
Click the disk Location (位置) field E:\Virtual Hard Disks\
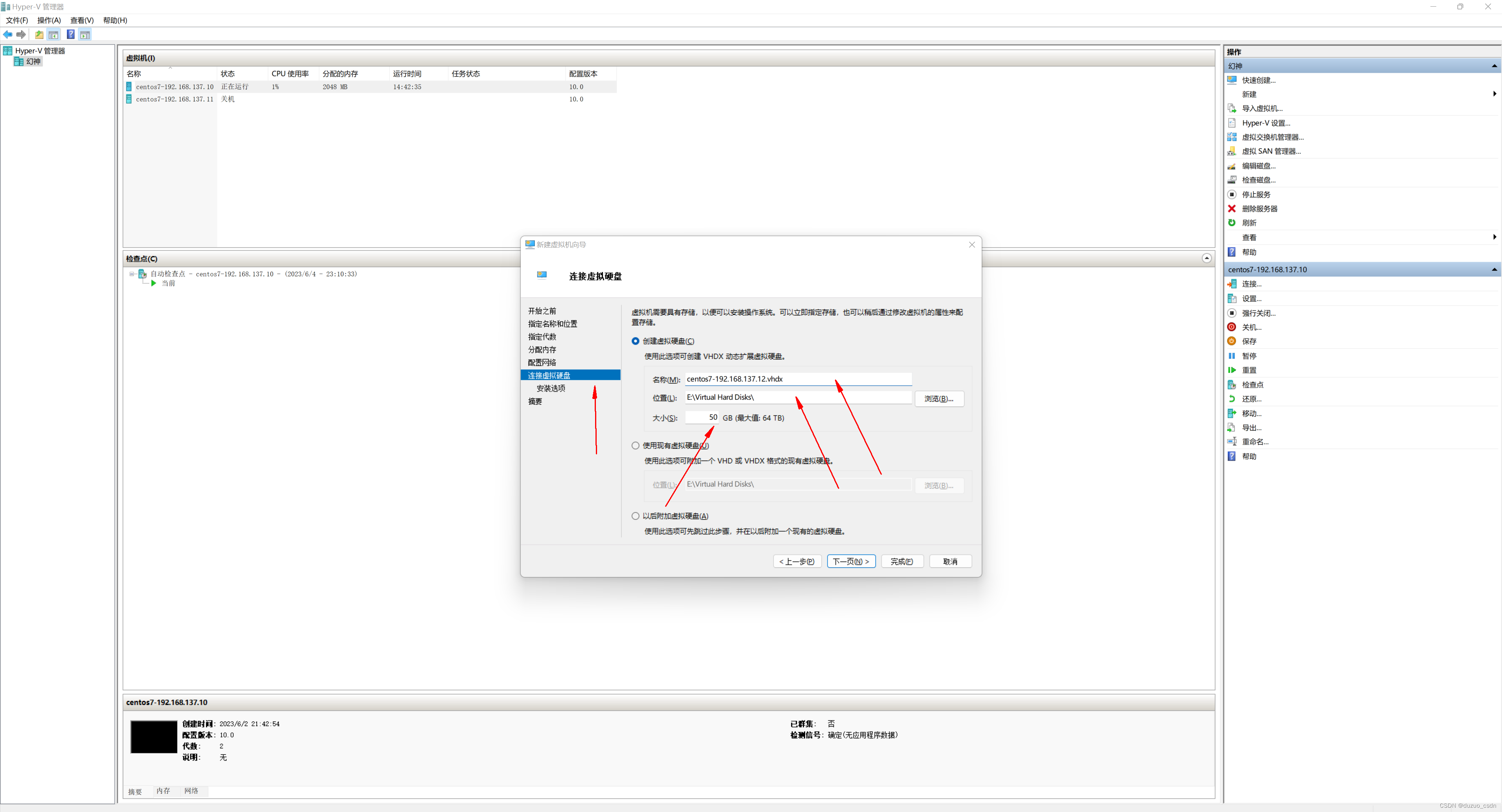[798, 397]
